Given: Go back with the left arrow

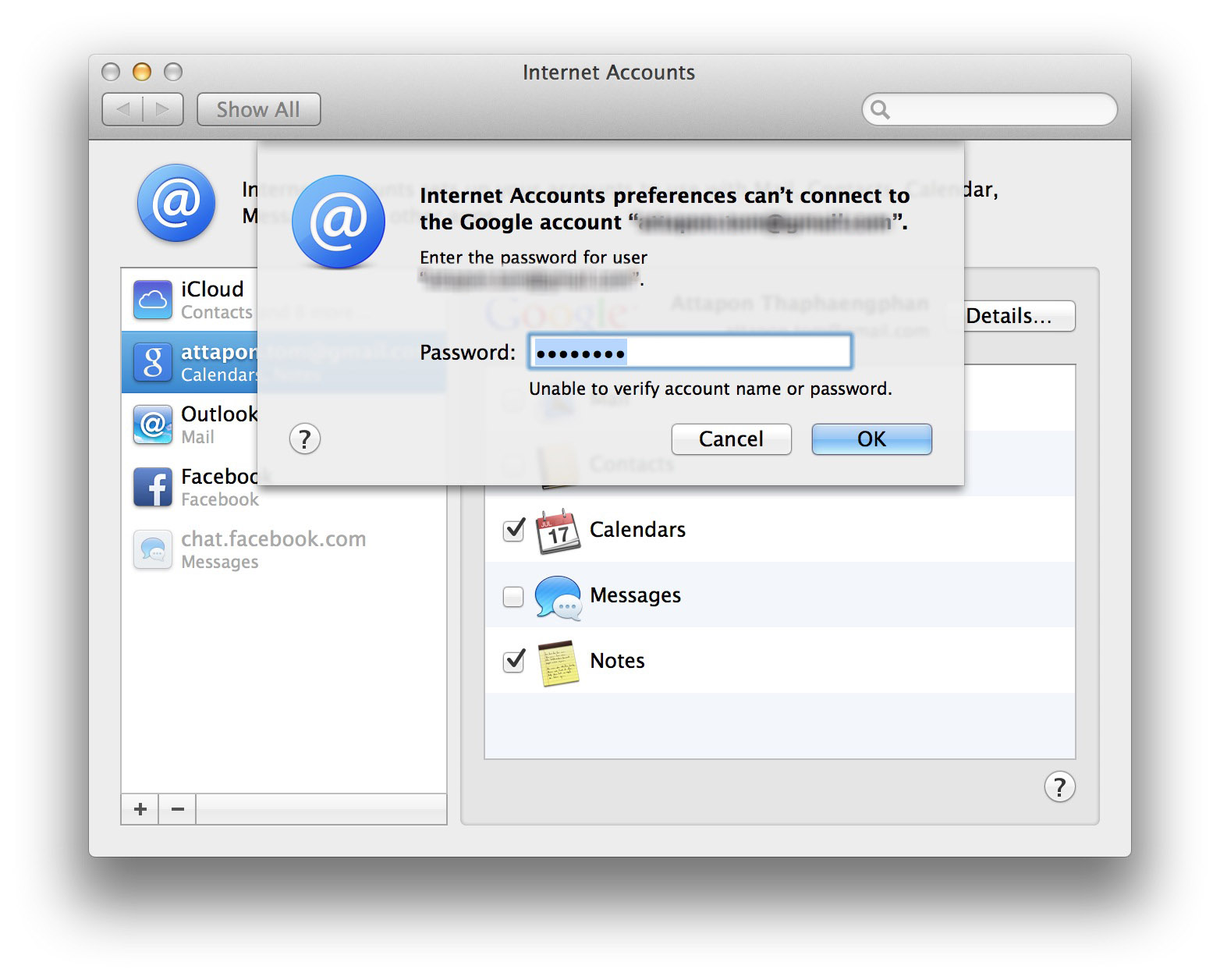Looking at the screenshot, I should pyautogui.click(x=122, y=109).
